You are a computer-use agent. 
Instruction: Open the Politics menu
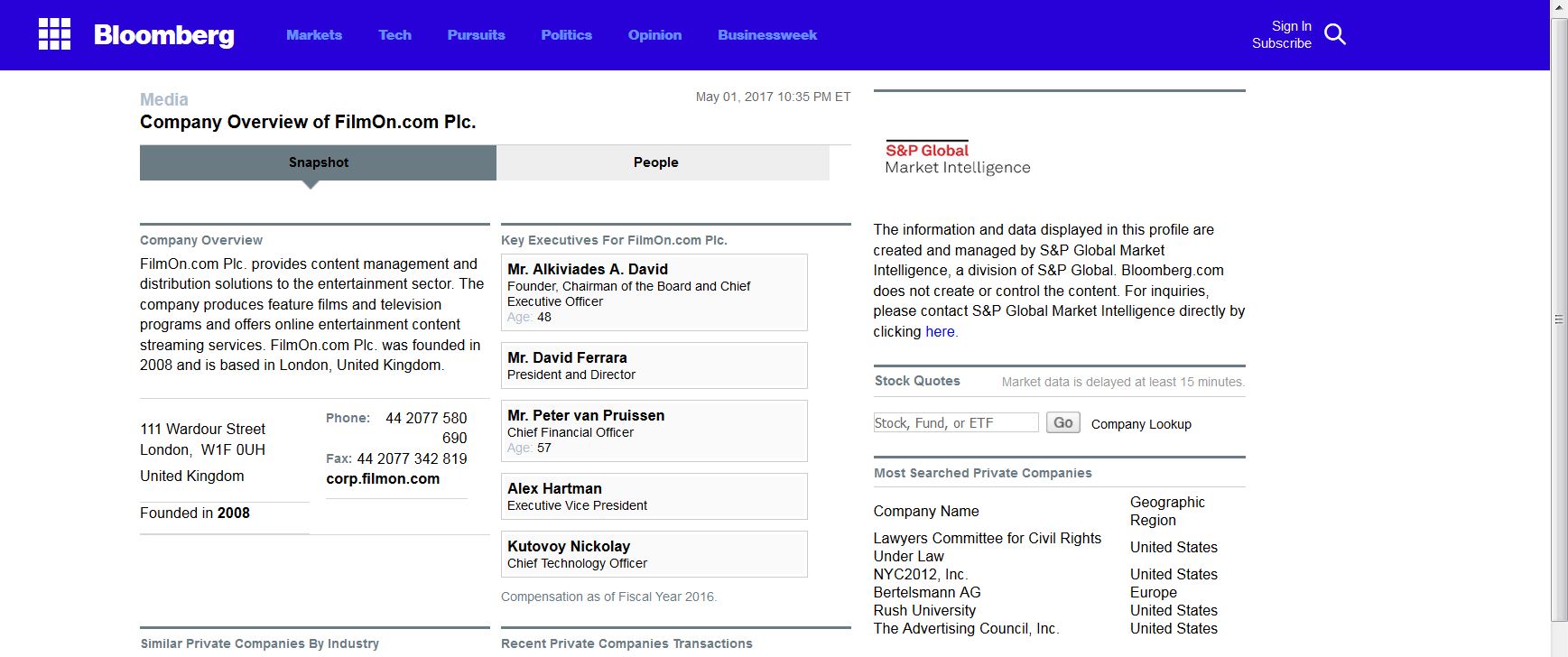point(566,35)
